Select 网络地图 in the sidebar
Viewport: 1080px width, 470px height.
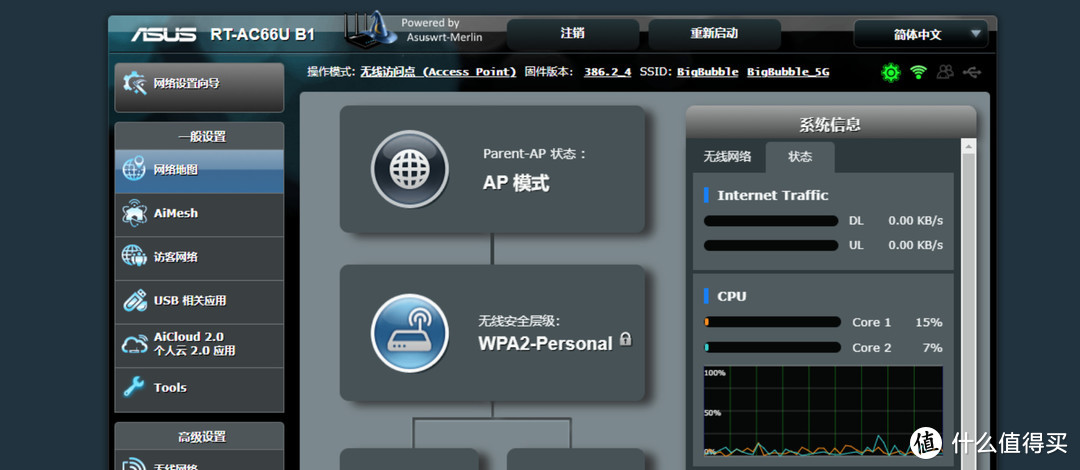coord(199,171)
